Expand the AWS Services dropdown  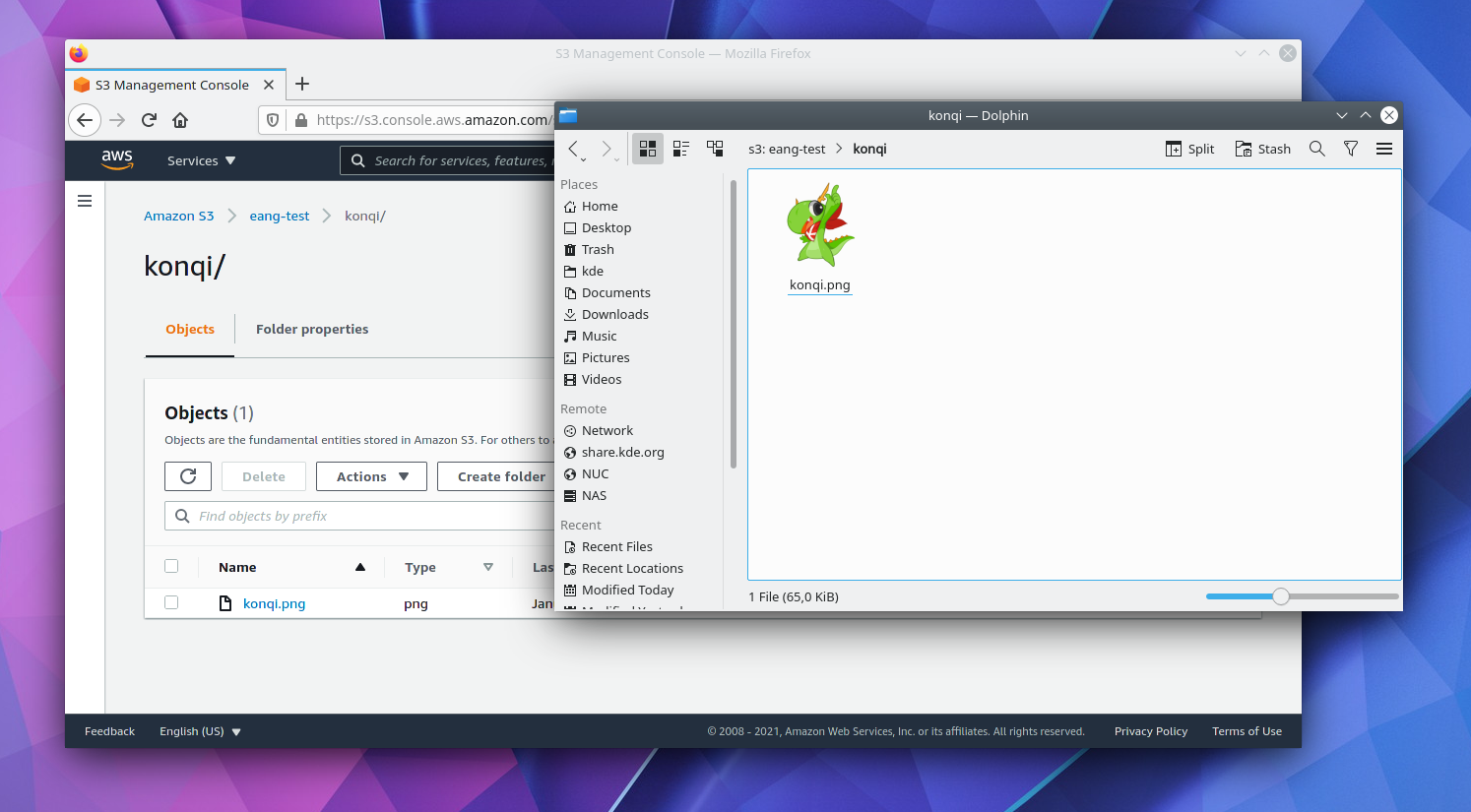click(x=201, y=160)
